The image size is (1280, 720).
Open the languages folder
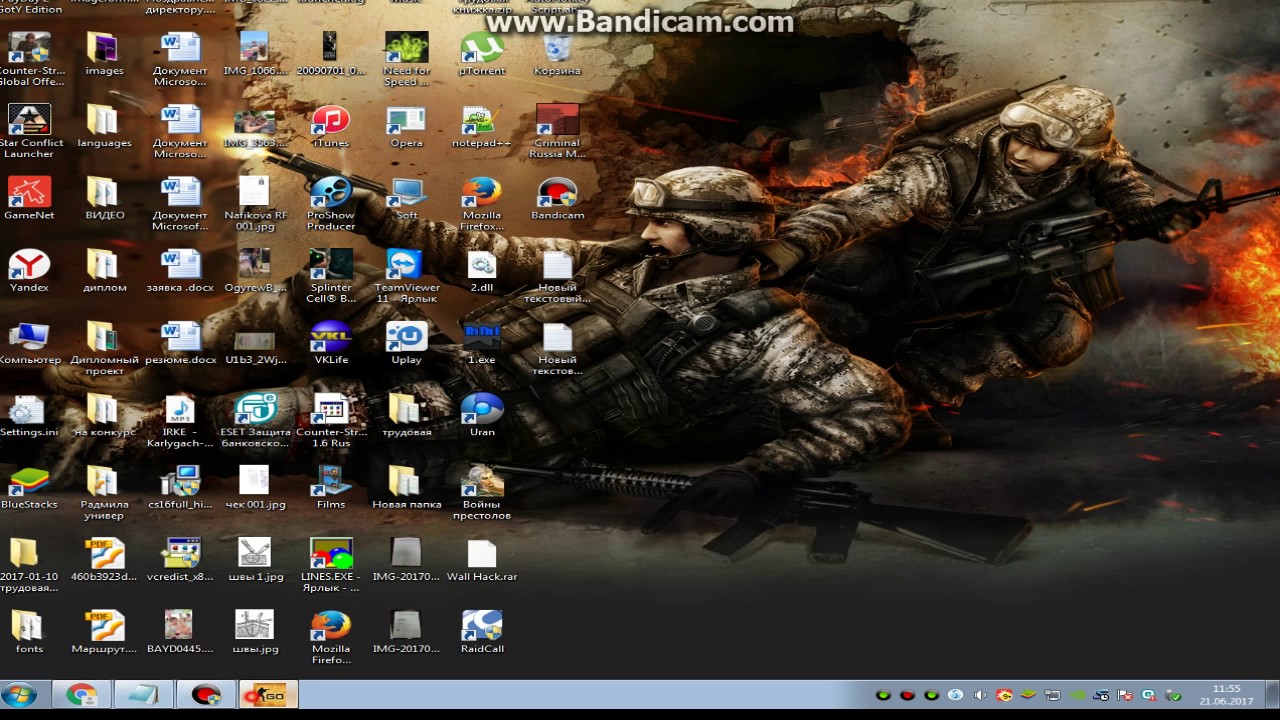(x=104, y=126)
